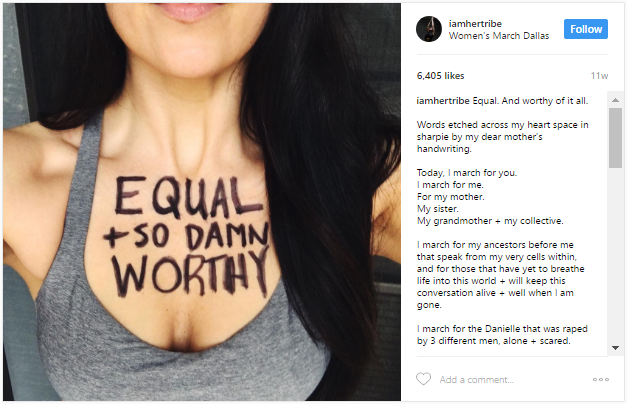
Task: Open the iamhertribe username in the header
Action: tap(475, 24)
